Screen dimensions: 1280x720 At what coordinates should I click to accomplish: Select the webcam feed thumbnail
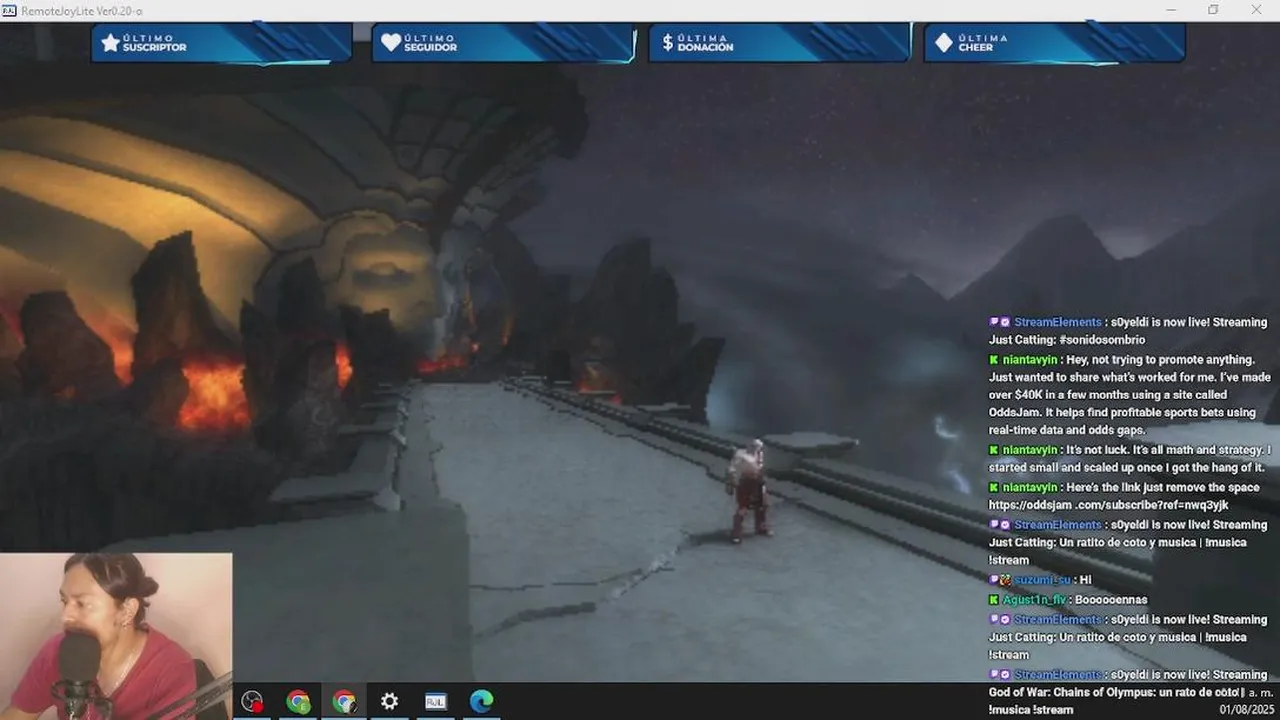pyautogui.click(x=116, y=636)
